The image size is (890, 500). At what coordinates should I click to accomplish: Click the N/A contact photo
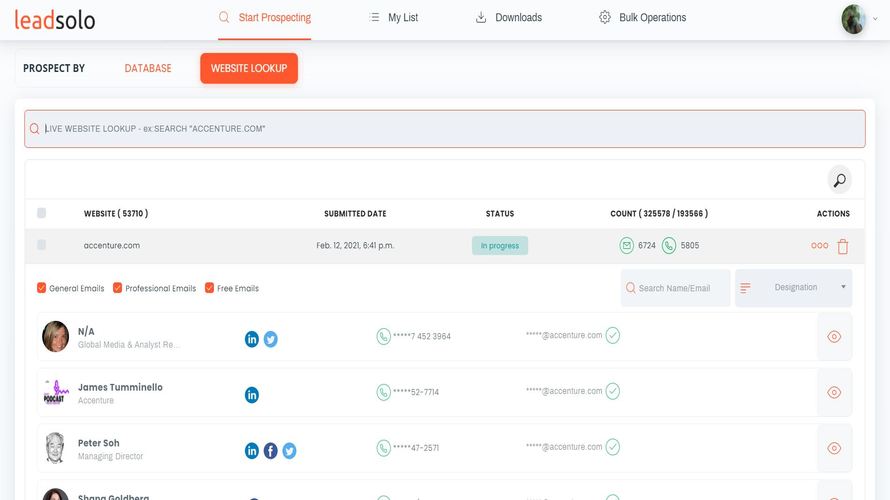coord(55,337)
